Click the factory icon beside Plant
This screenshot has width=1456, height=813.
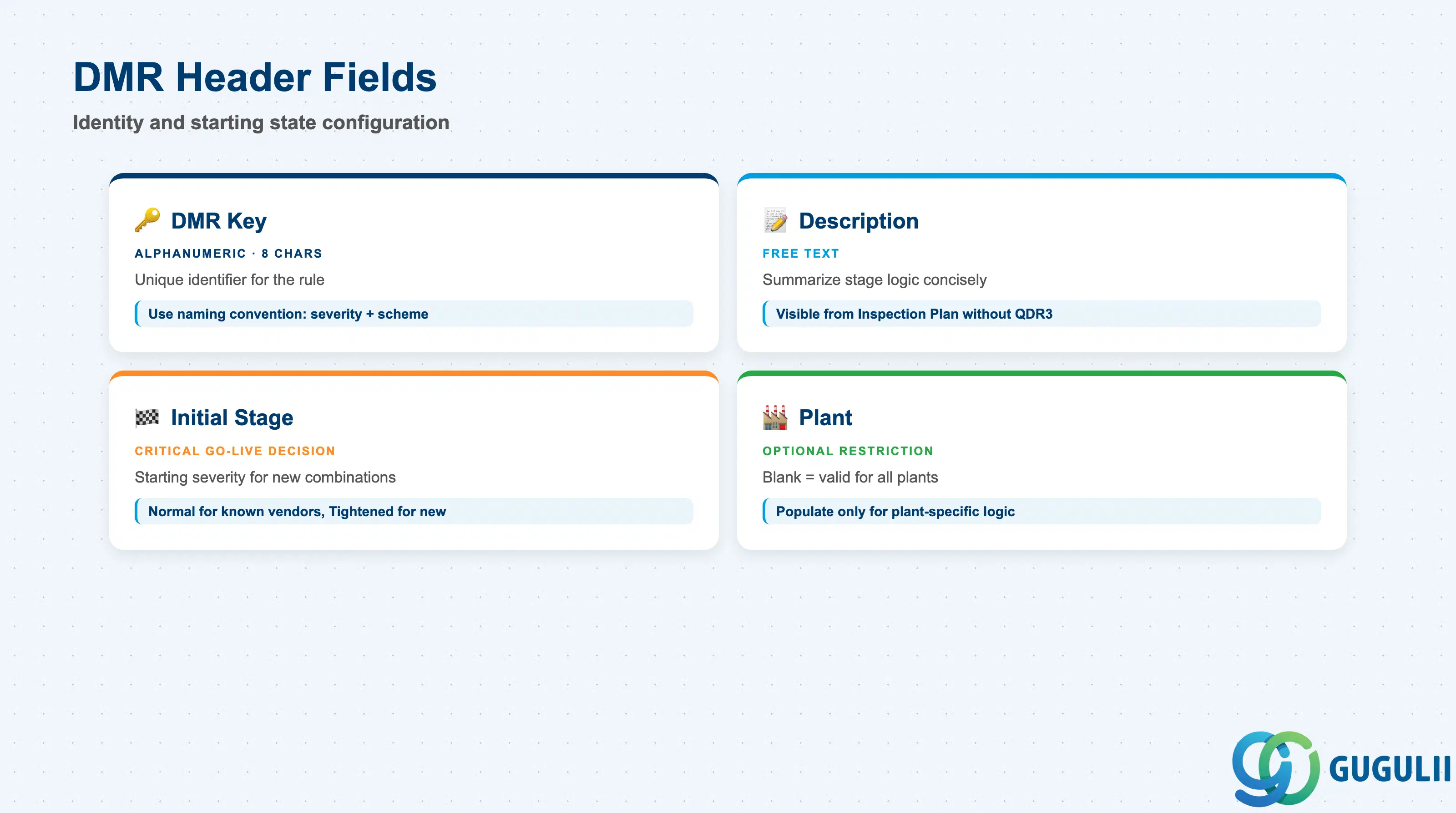pyautogui.click(x=775, y=417)
